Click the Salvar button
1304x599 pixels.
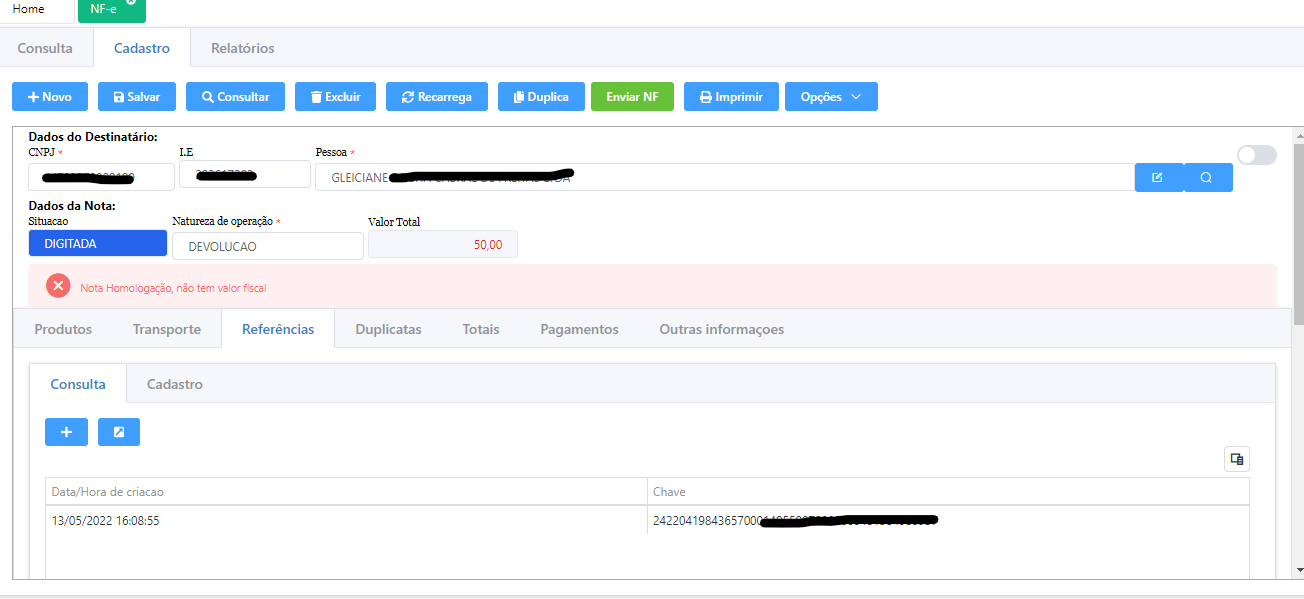point(137,97)
